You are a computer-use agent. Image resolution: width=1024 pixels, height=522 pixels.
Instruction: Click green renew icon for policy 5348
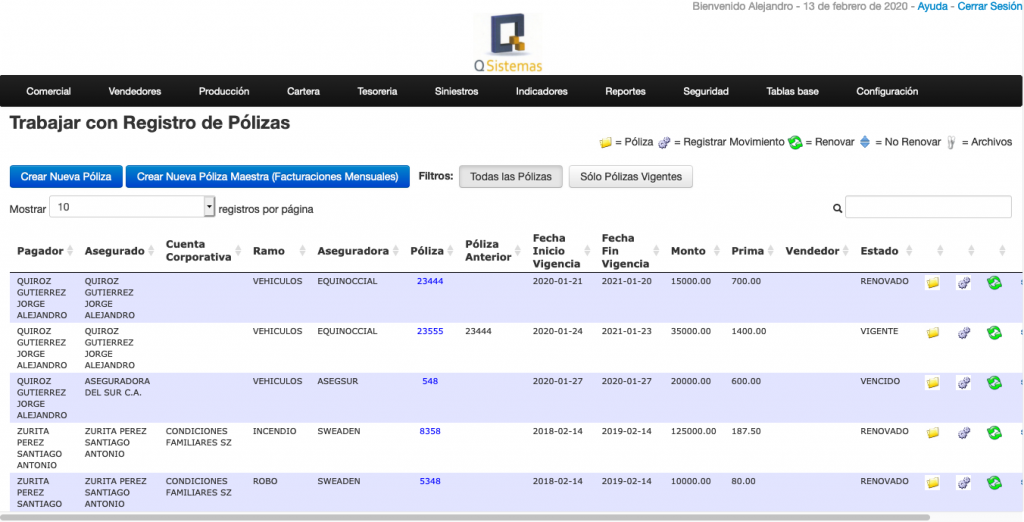[994, 482]
